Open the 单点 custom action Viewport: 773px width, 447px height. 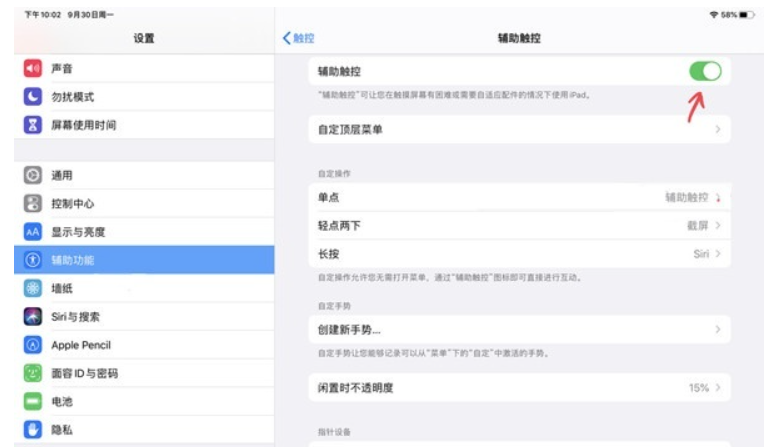tap(520, 198)
